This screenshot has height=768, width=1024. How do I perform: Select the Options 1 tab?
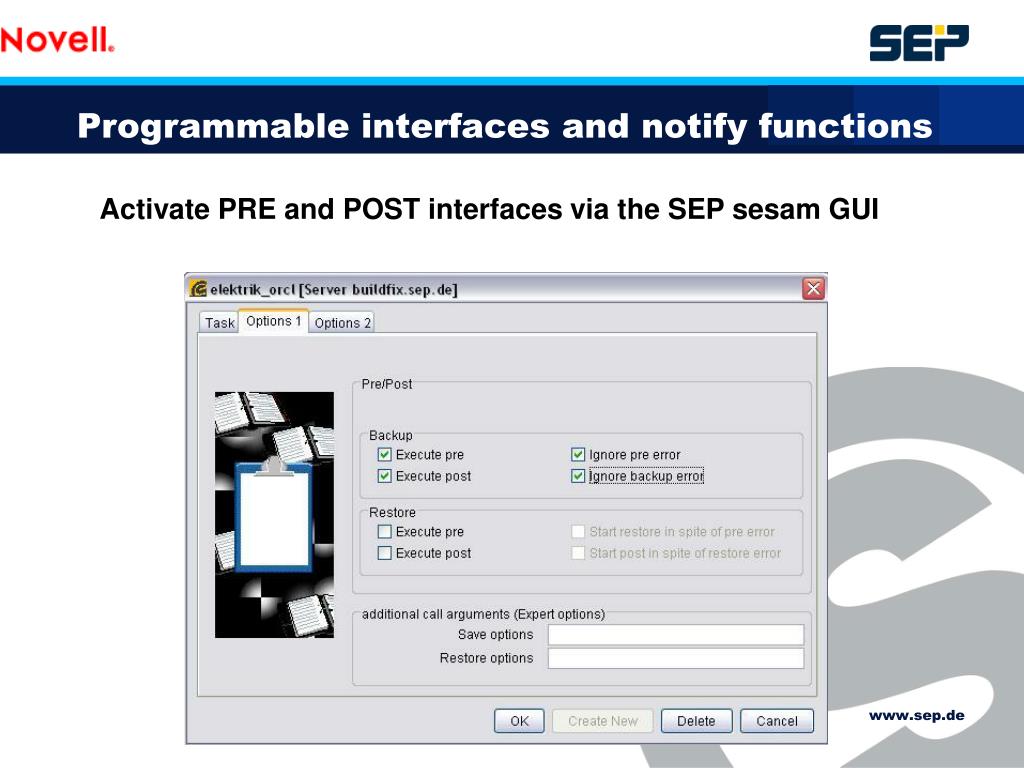273,321
